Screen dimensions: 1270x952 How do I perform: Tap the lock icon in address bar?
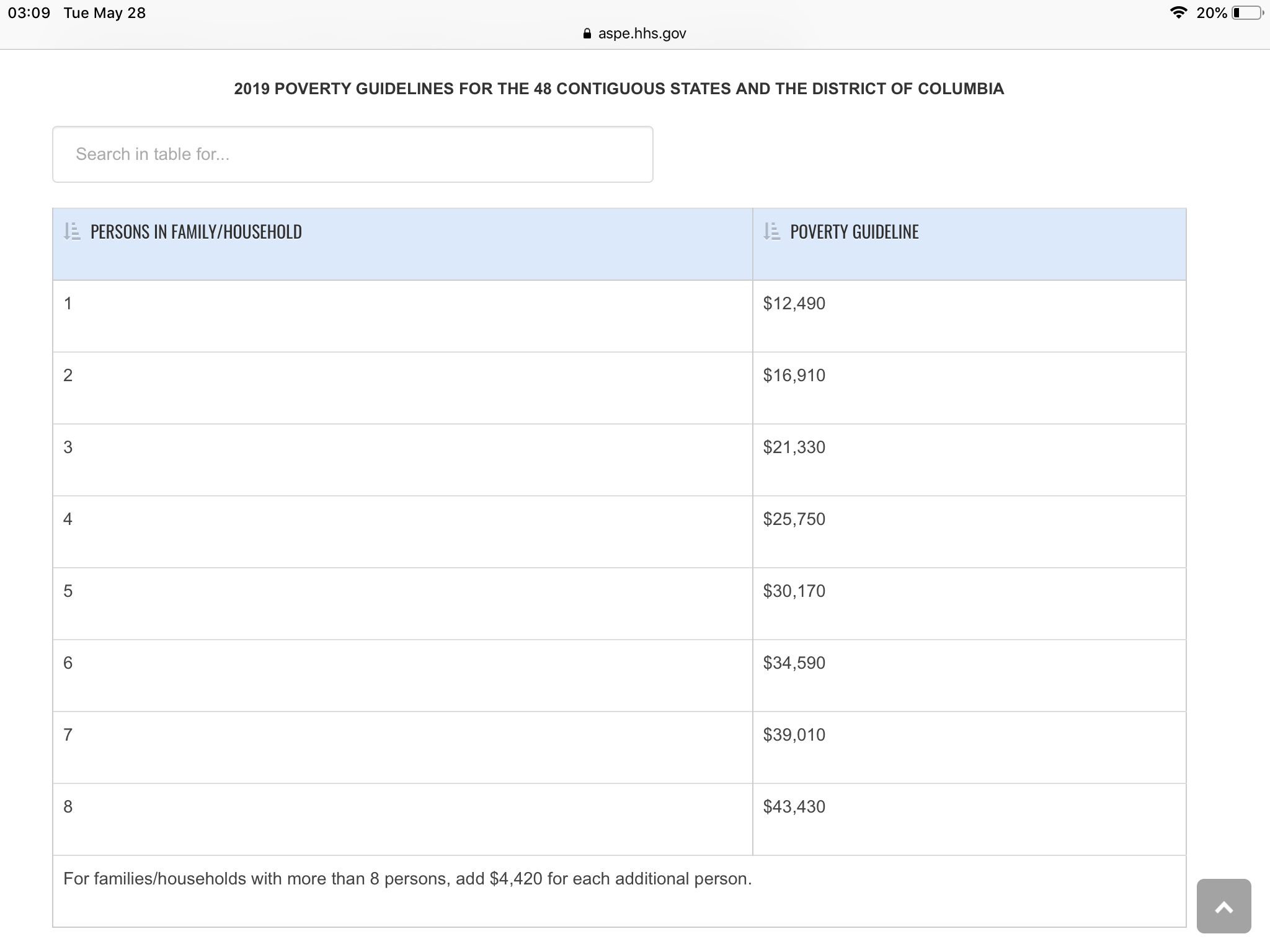(587, 33)
